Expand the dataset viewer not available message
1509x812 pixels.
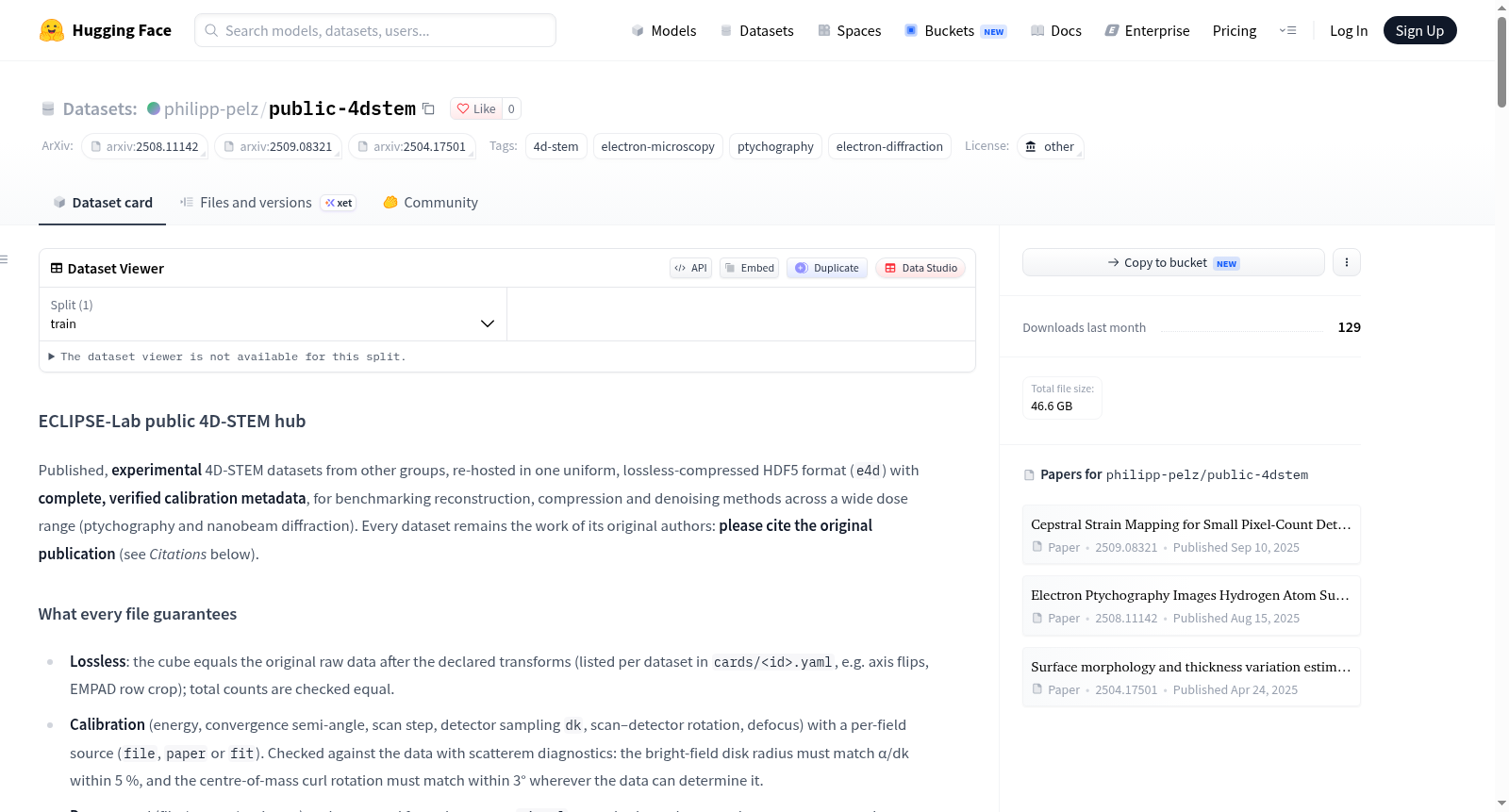(x=227, y=356)
